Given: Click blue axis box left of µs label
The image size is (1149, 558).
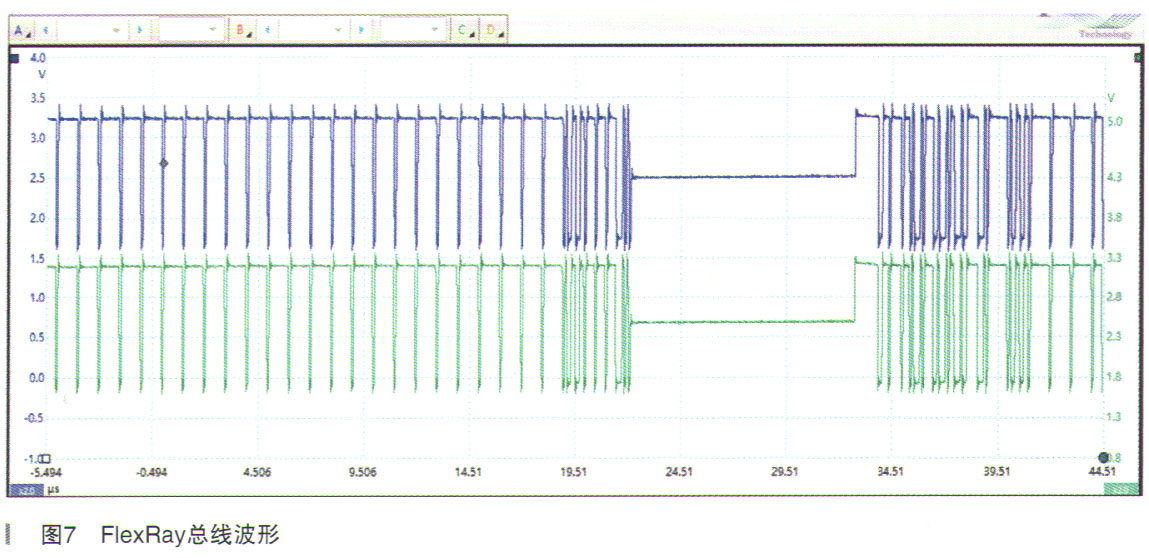Looking at the screenshot, I should click(25, 490).
